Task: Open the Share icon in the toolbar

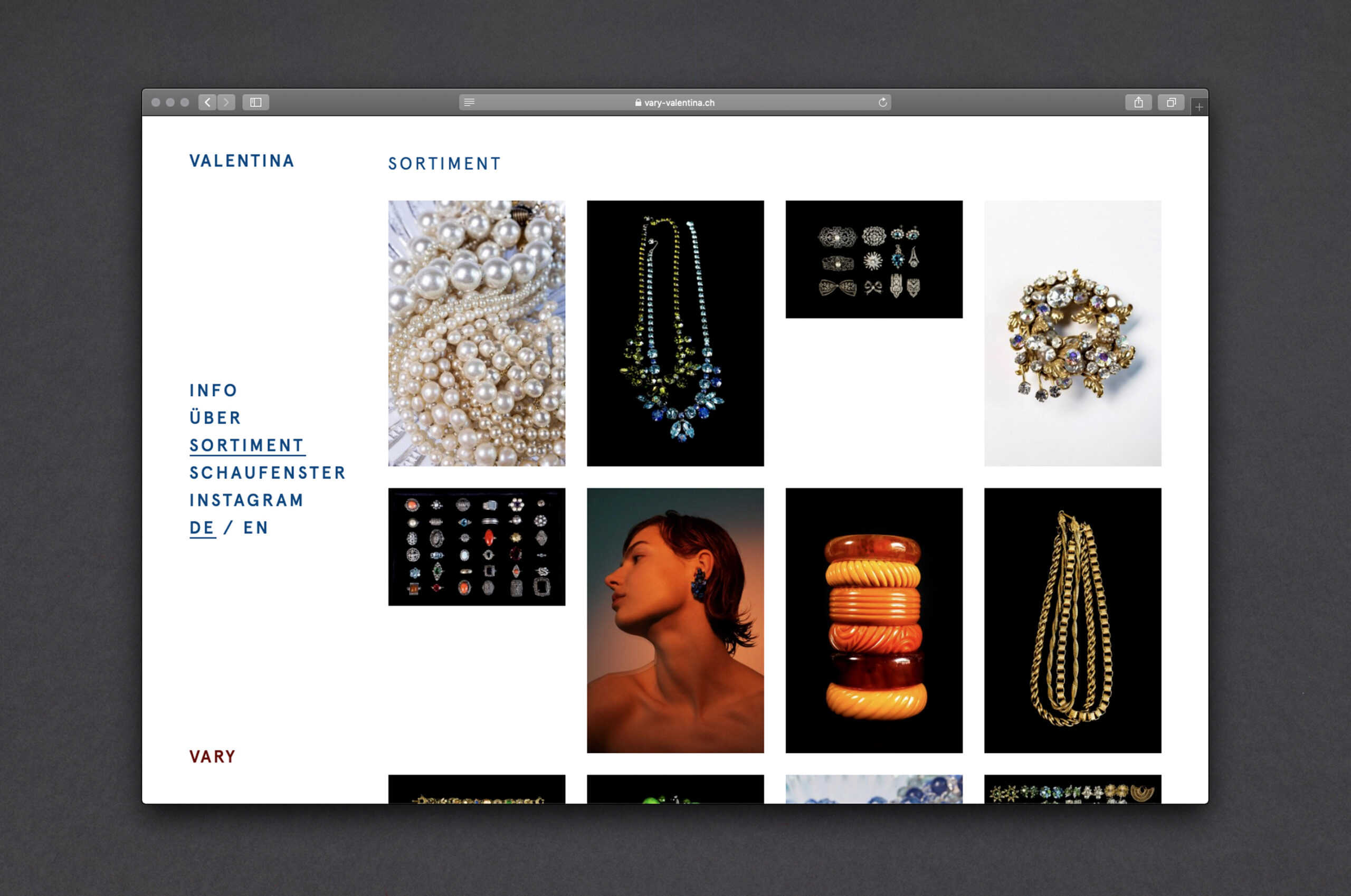Action: 1138,102
